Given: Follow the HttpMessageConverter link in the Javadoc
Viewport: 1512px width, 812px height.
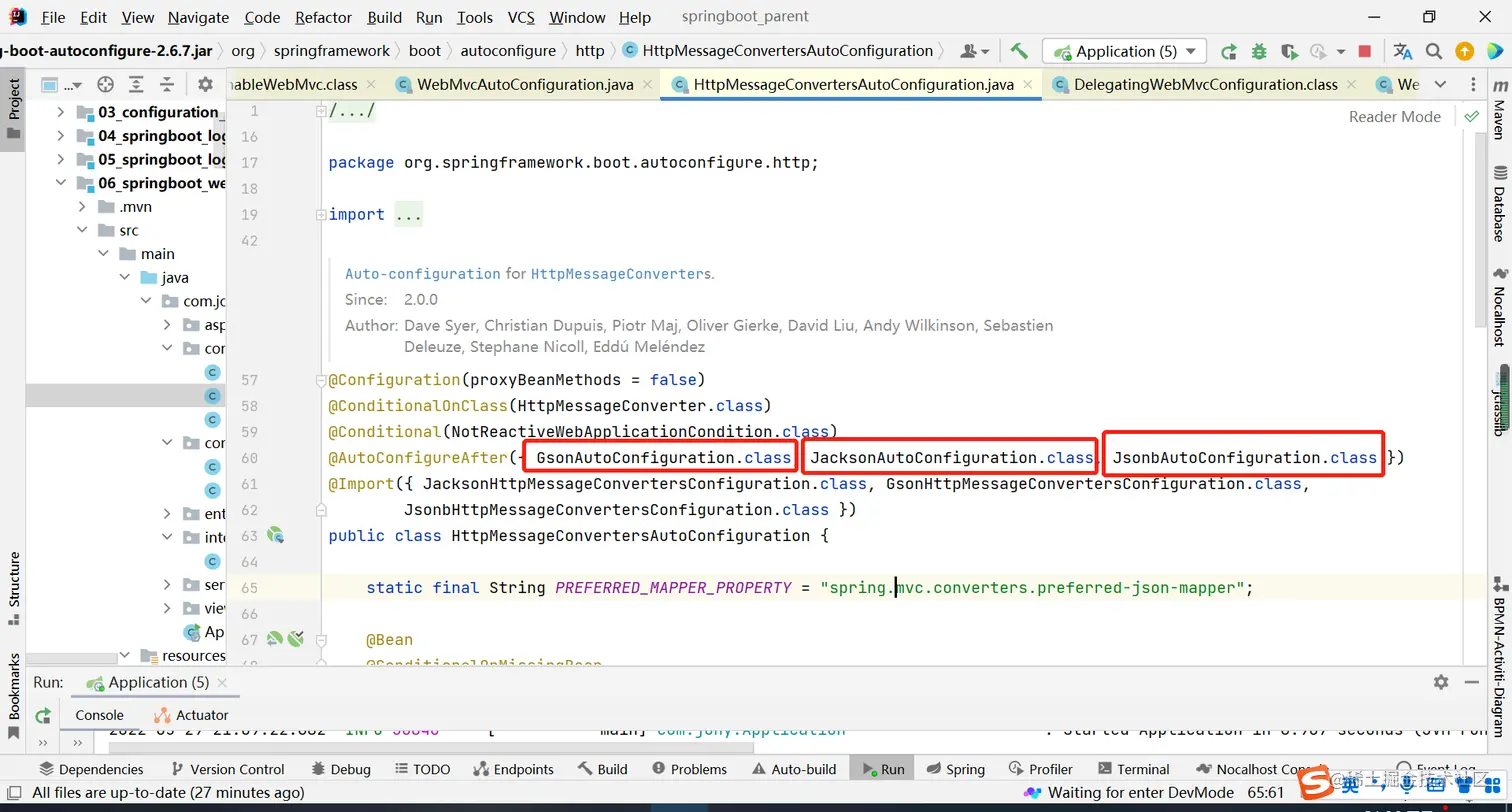Looking at the screenshot, I should point(617,273).
